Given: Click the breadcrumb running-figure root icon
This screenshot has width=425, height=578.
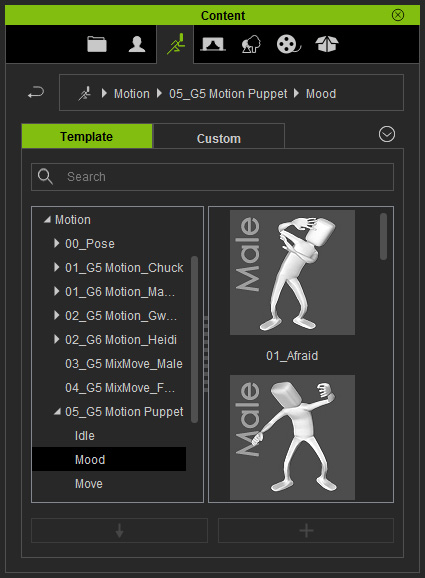Looking at the screenshot, I should (84, 94).
